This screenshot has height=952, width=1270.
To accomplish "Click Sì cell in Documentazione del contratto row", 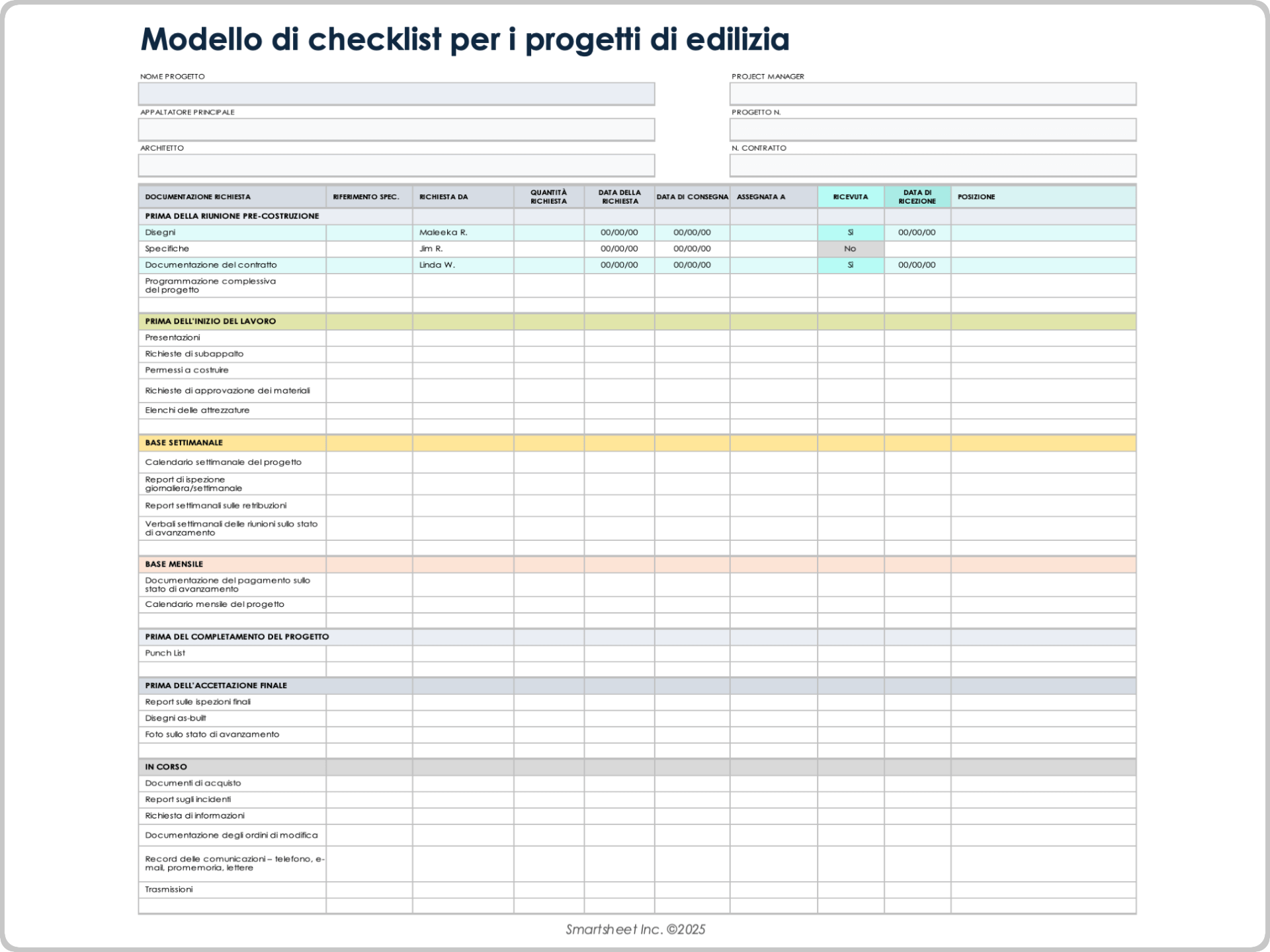I will pyautogui.click(x=851, y=265).
